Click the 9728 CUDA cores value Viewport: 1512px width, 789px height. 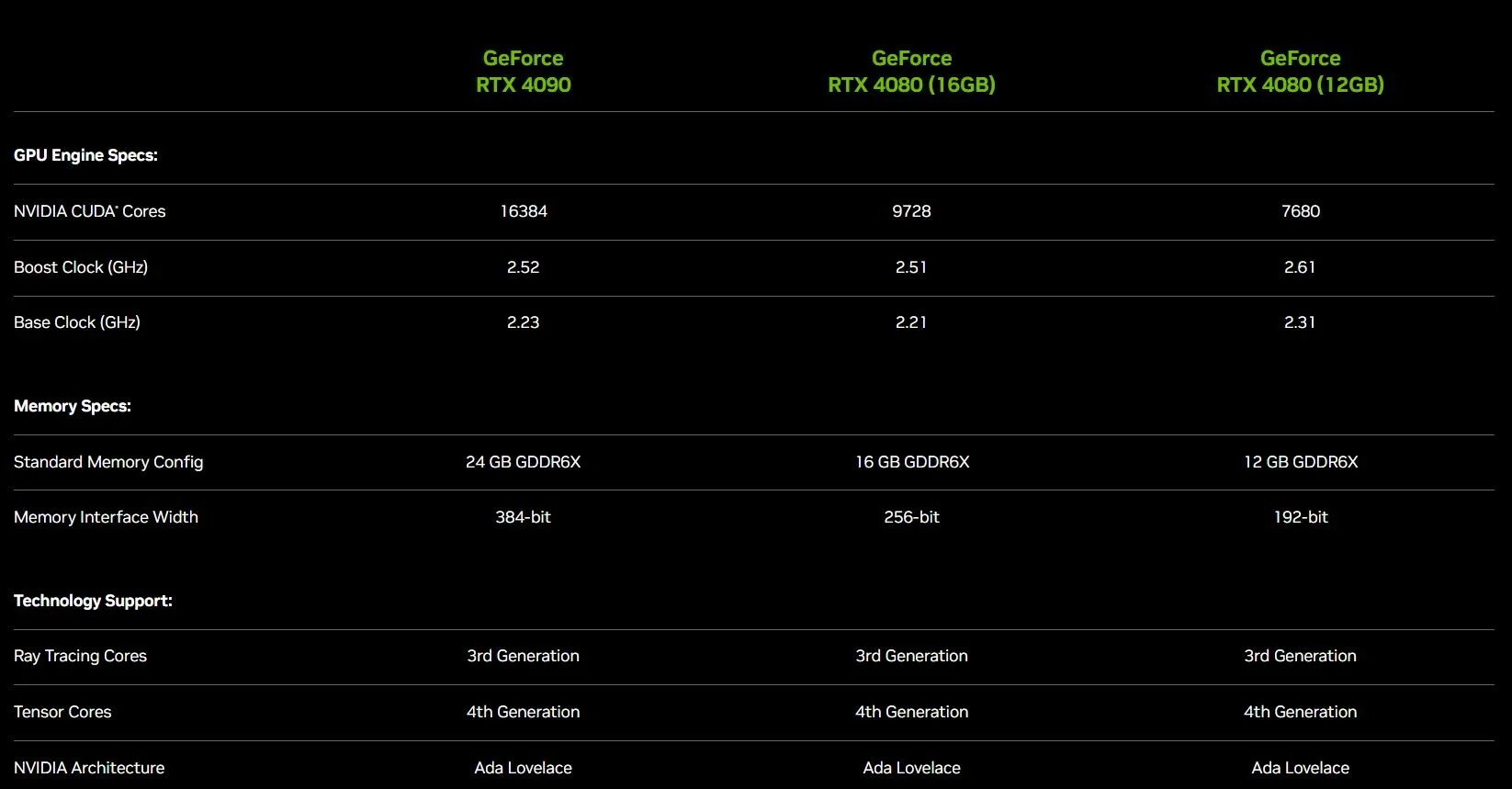[911, 211]
